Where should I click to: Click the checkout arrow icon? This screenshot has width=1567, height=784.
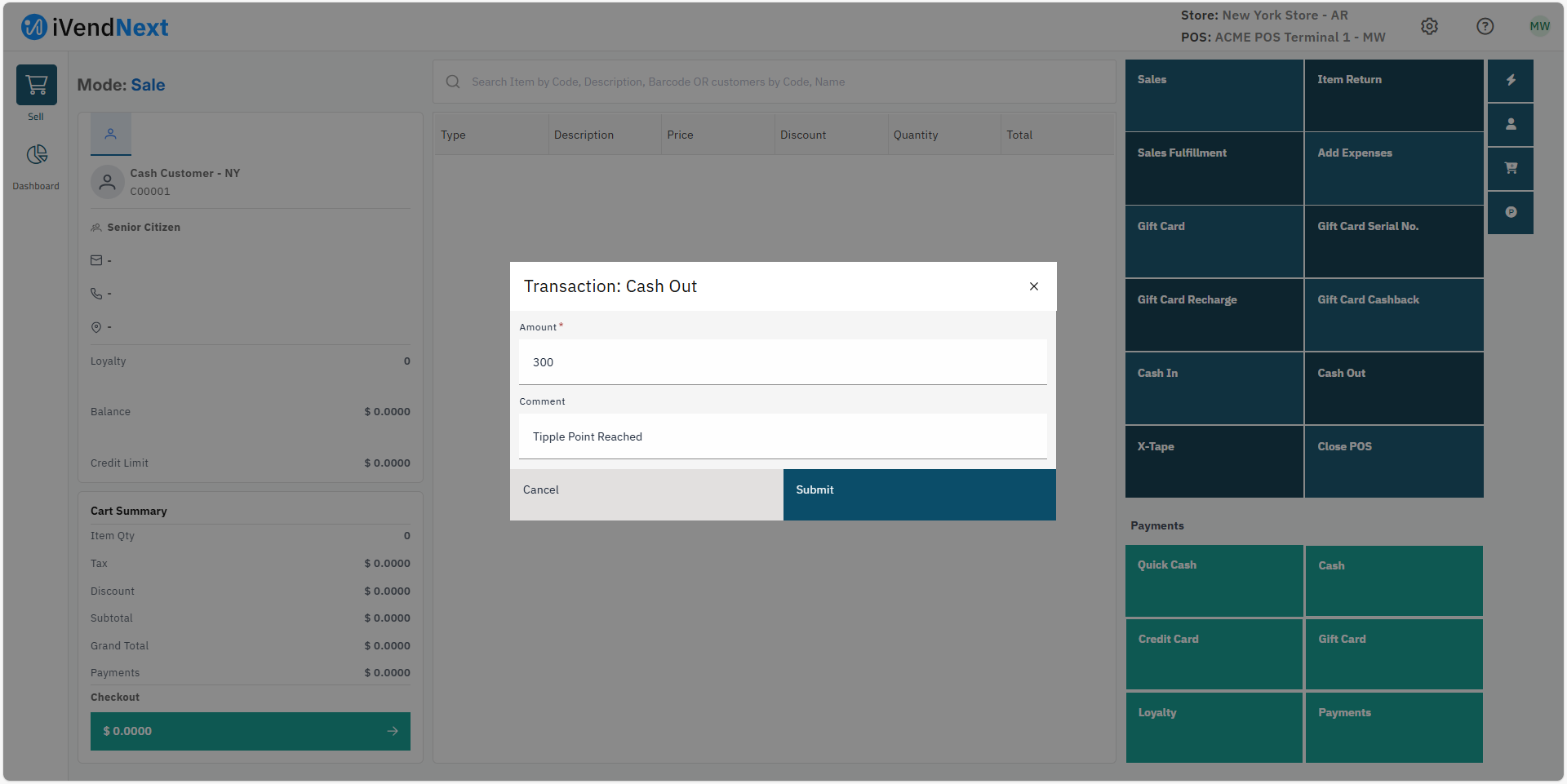[x=393, y=731]
